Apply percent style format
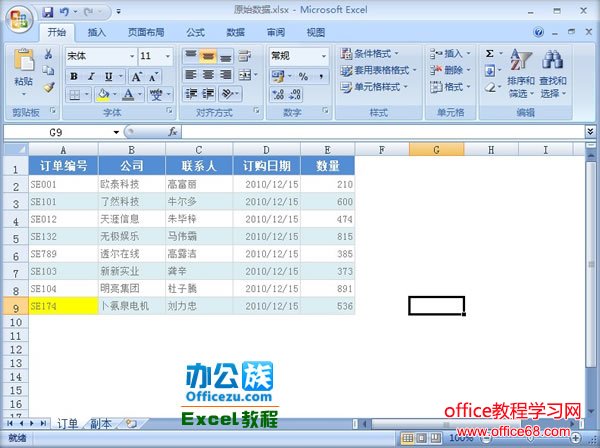 [303, 77]
